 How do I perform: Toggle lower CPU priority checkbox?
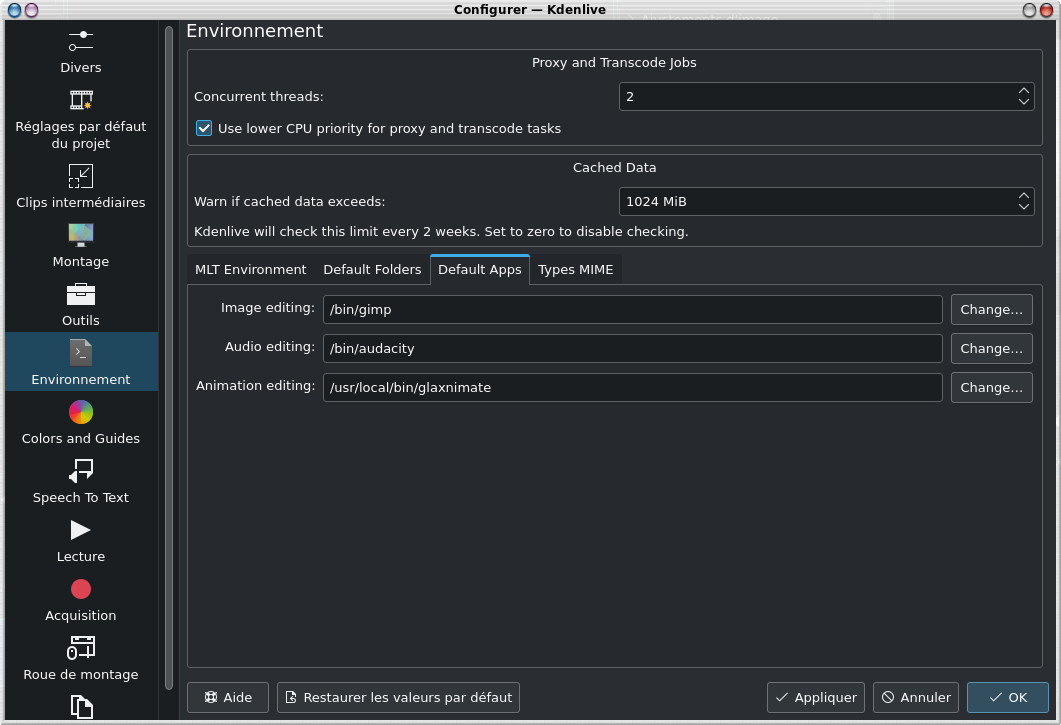point(204,128)
